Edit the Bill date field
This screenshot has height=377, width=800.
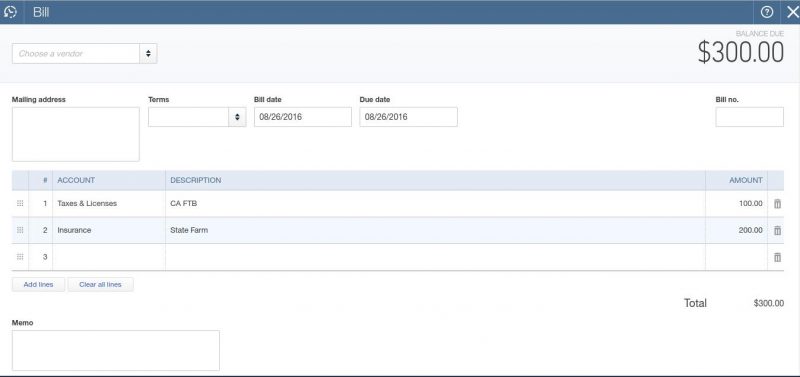point(303,117)
